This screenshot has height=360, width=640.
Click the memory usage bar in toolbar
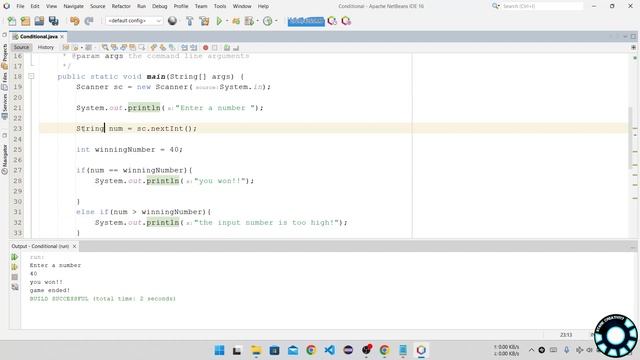pos(306,21)
